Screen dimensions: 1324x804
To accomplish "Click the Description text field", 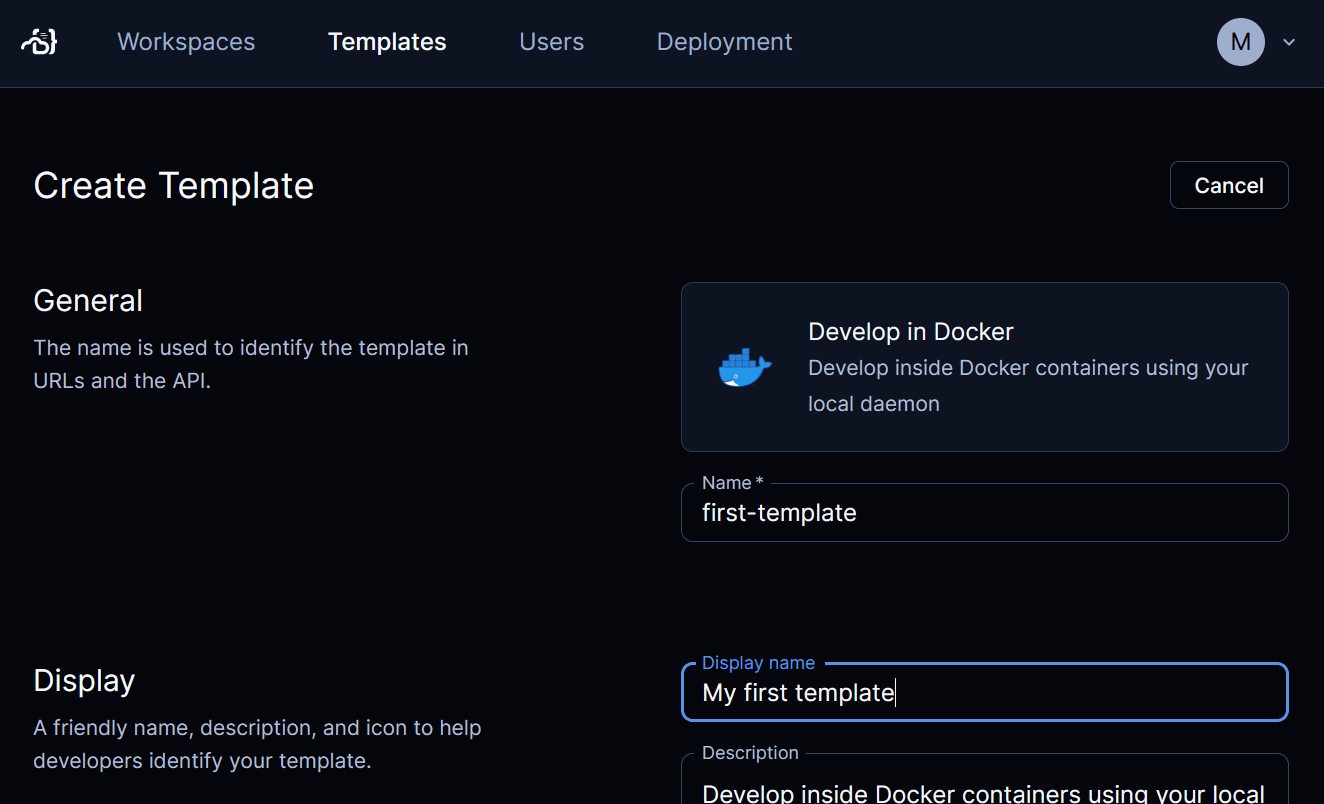I will 985,780.
